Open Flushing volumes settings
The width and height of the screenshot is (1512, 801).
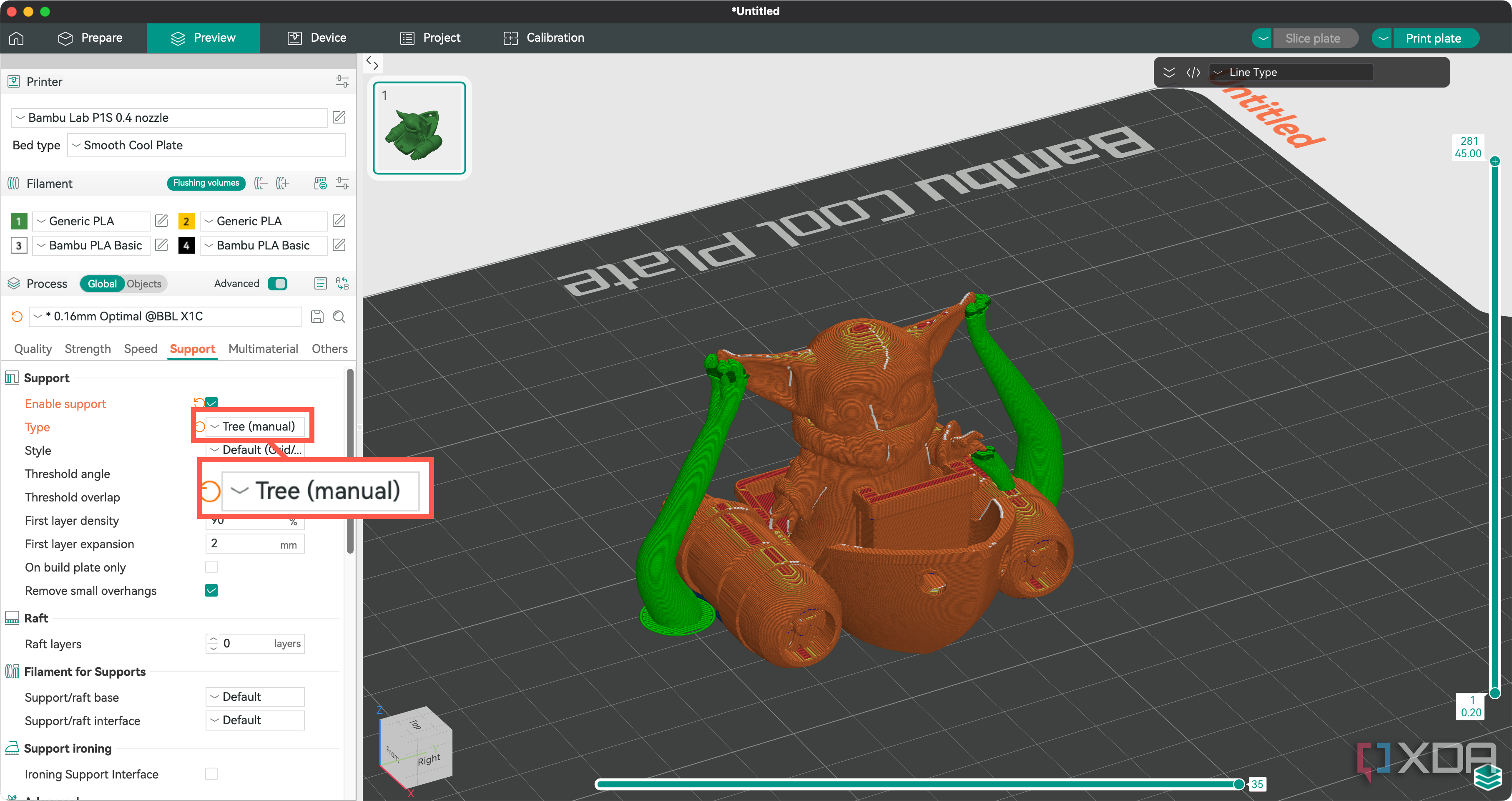(x=206, y=183)
